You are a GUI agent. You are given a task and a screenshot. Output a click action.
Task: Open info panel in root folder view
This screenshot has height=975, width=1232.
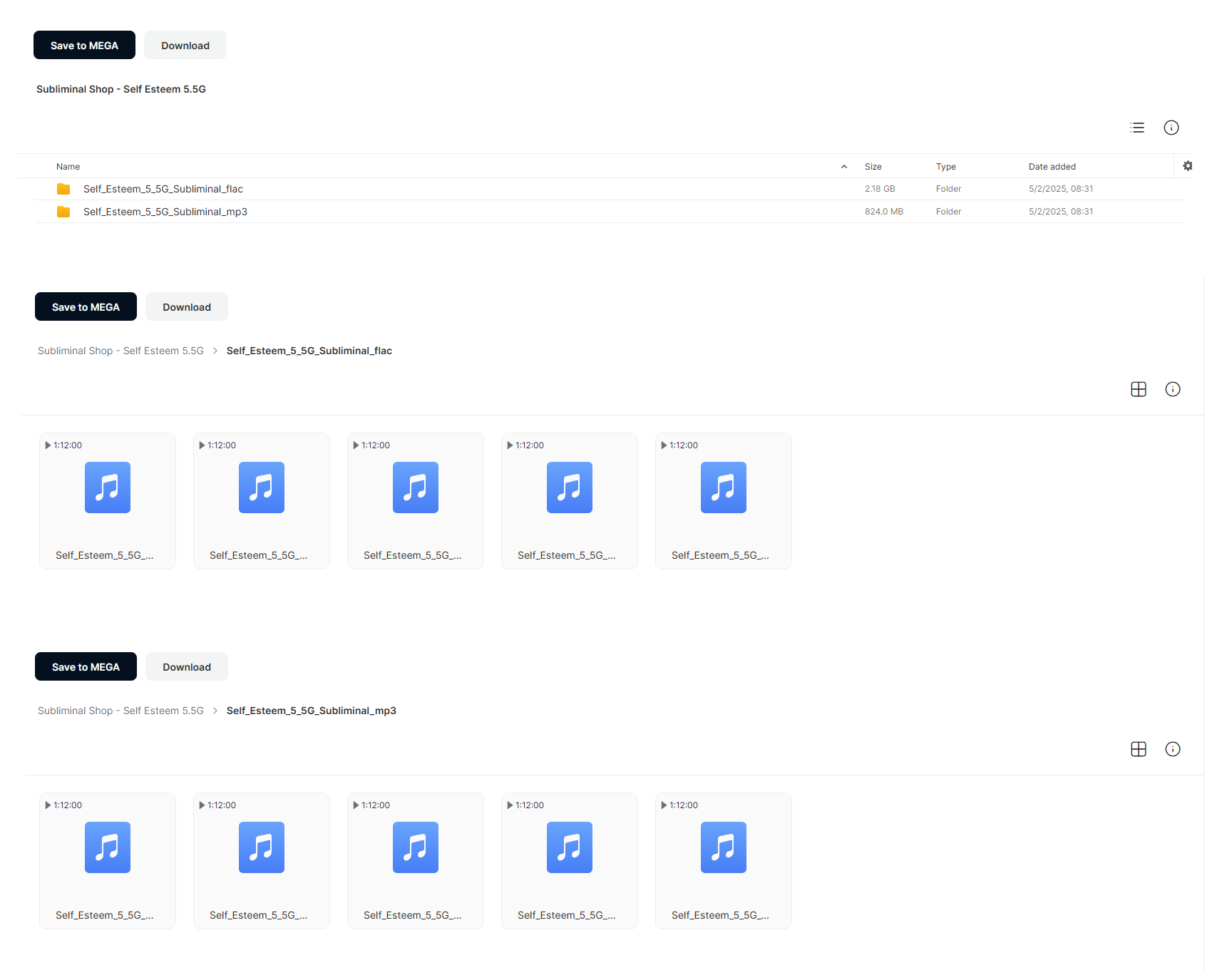coord(1171,128)
